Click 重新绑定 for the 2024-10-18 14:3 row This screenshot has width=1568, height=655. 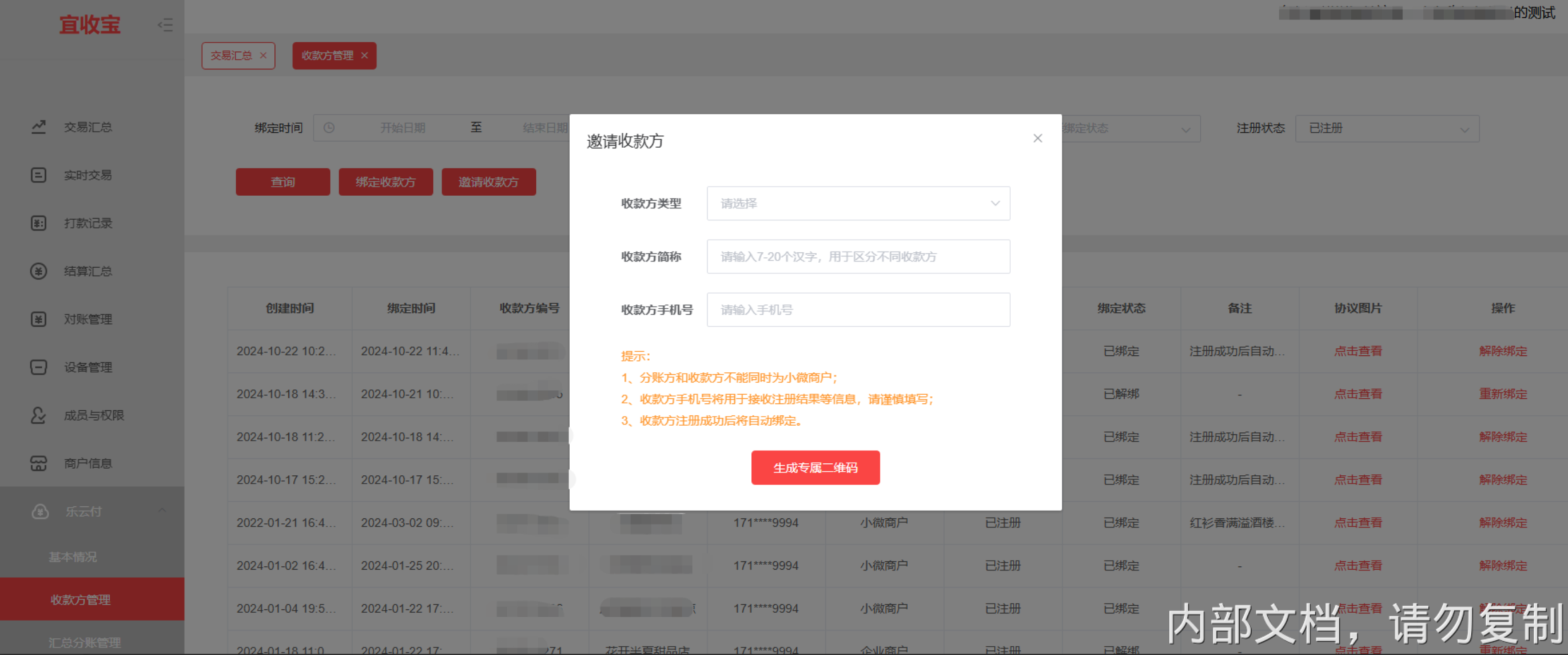click(x=1503, y=394)
